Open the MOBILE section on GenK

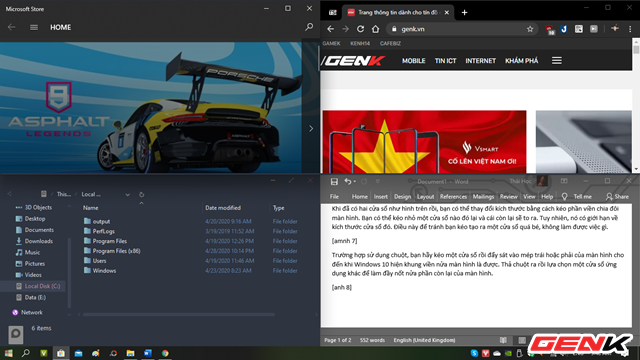(413, 61)
